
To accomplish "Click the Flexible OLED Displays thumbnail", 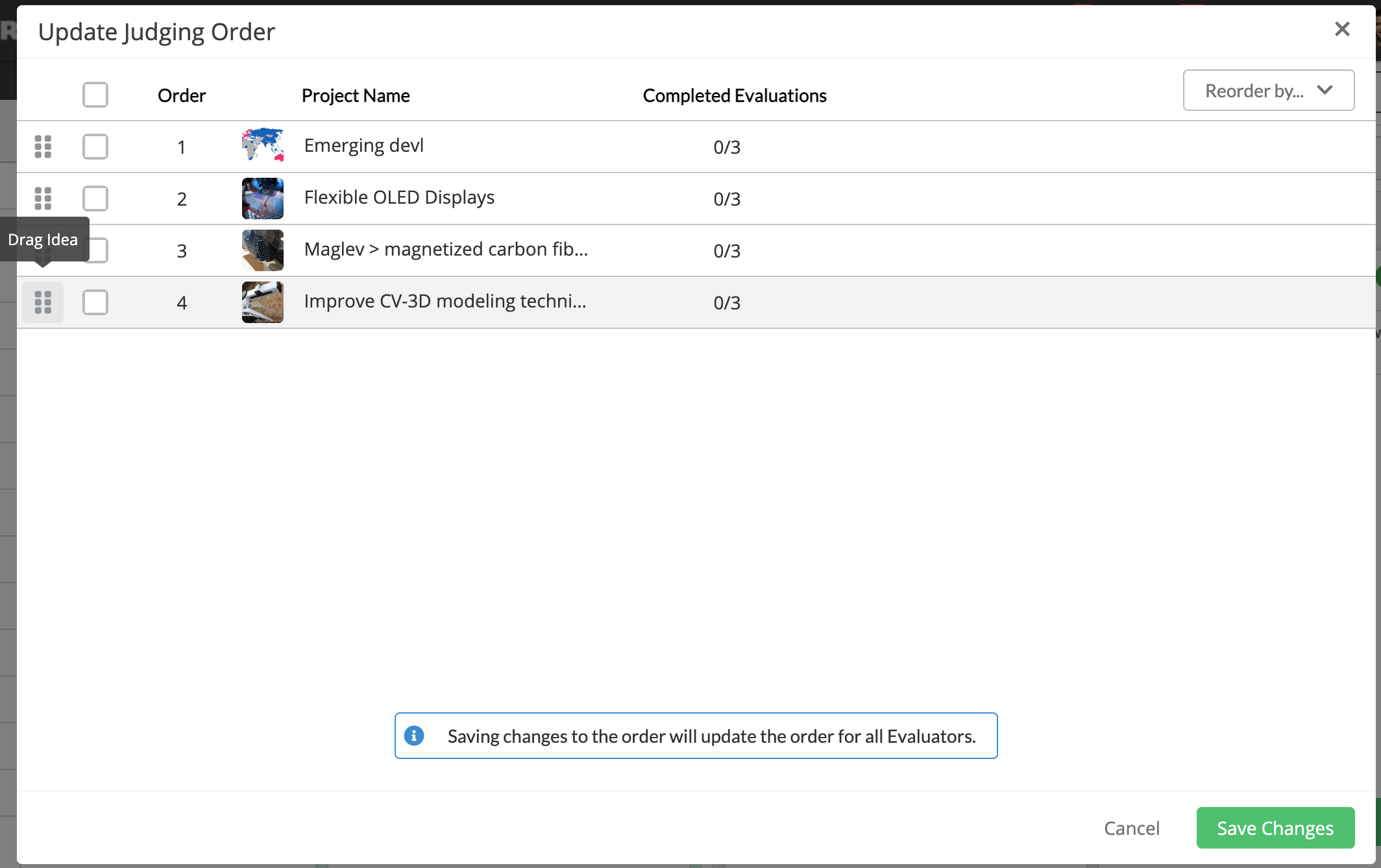I will click(263, 199).
